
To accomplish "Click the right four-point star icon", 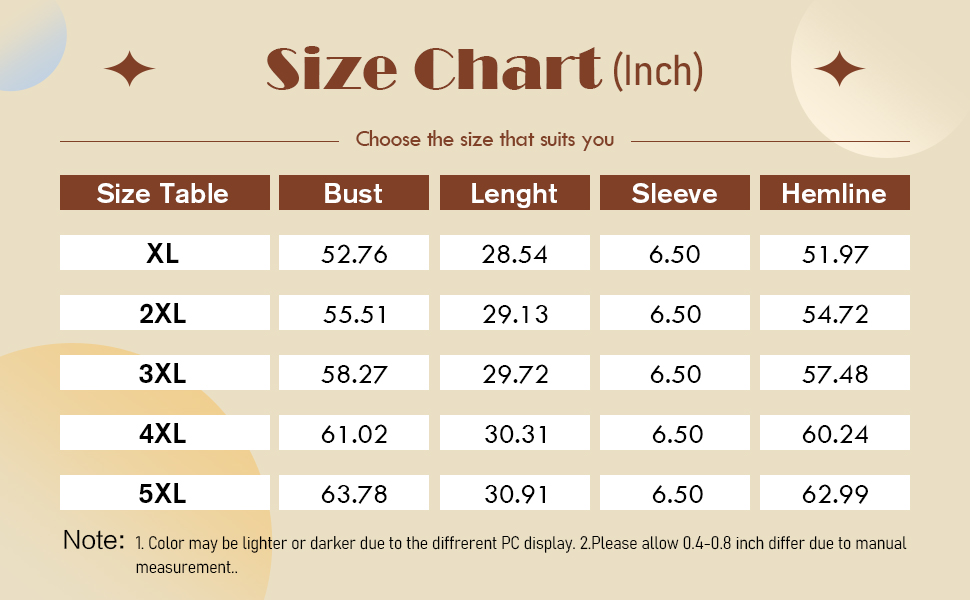I will [x=838, y=69].
